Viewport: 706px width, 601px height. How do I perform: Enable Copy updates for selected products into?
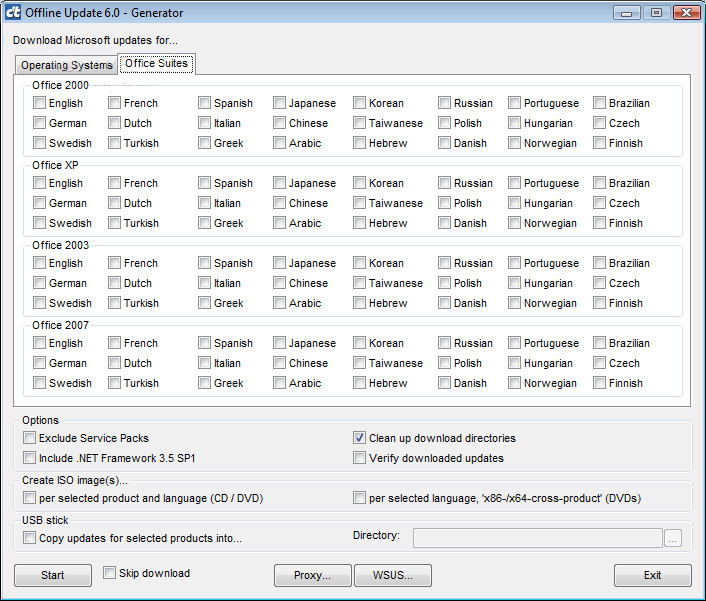coord(29,538)
